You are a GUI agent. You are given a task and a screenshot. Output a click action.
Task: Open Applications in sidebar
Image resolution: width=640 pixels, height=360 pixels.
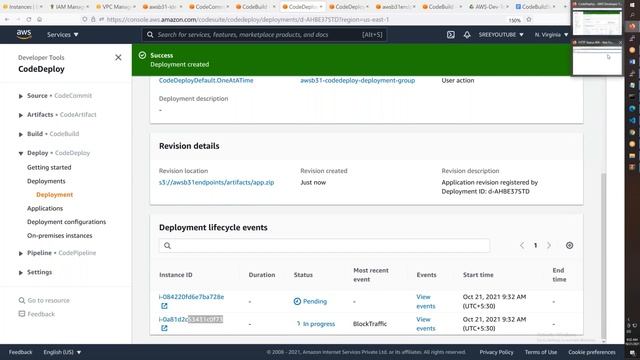coord(45,208)
